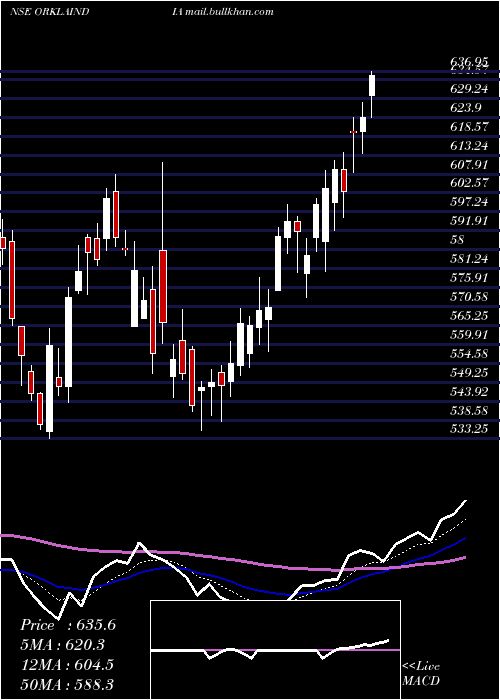Click the 570.58 price axis label

tap(469, 297)
